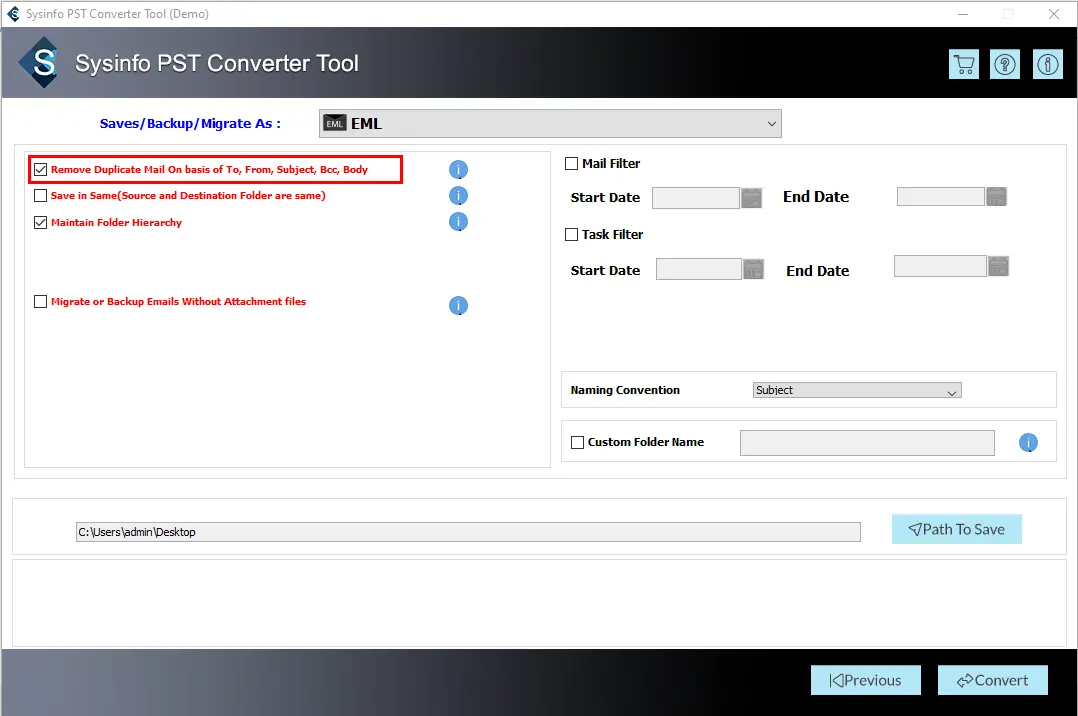Enable Save in Same folder checkbox
This screenshot has width=1078, height=716.
click(41, 196)
